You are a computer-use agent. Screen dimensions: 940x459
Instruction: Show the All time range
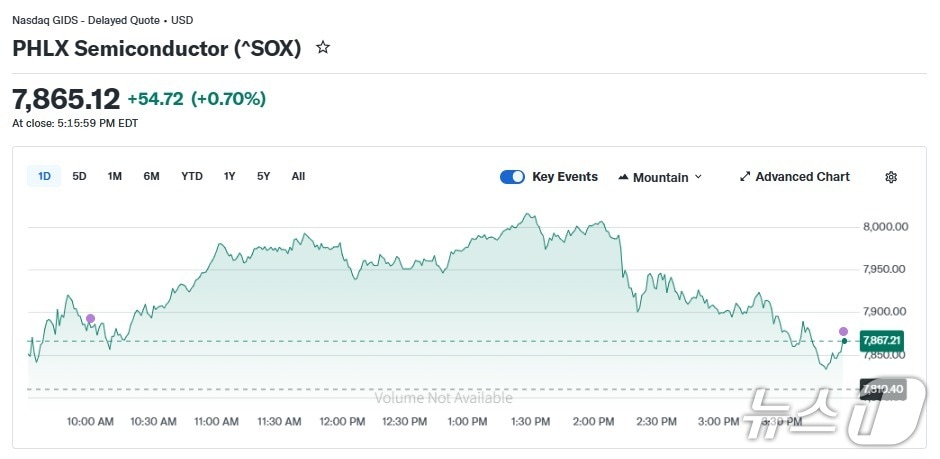298,177
